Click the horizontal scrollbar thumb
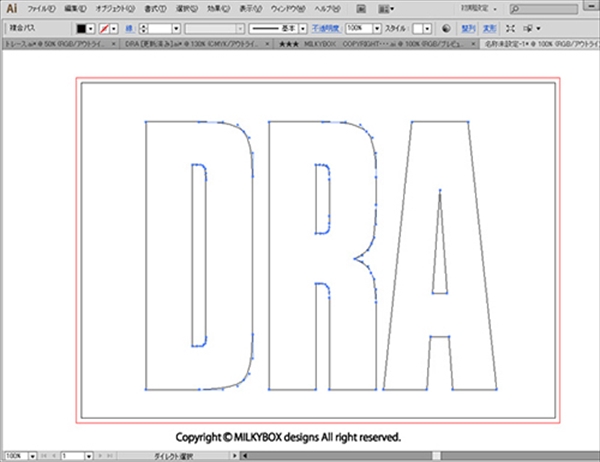The image size is (600, 462). (436, 456)
